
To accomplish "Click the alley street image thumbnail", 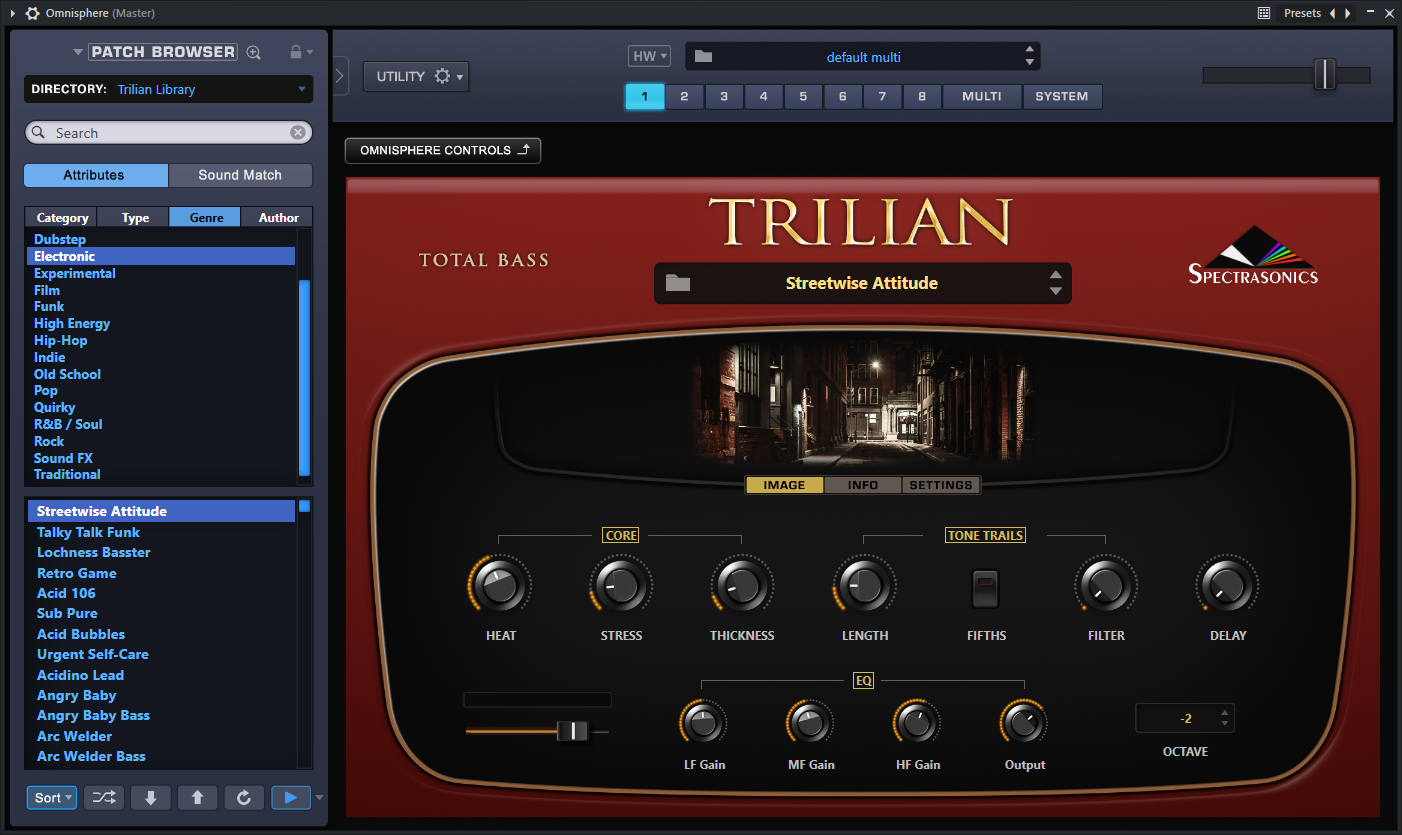I will [x=861, y=404].
